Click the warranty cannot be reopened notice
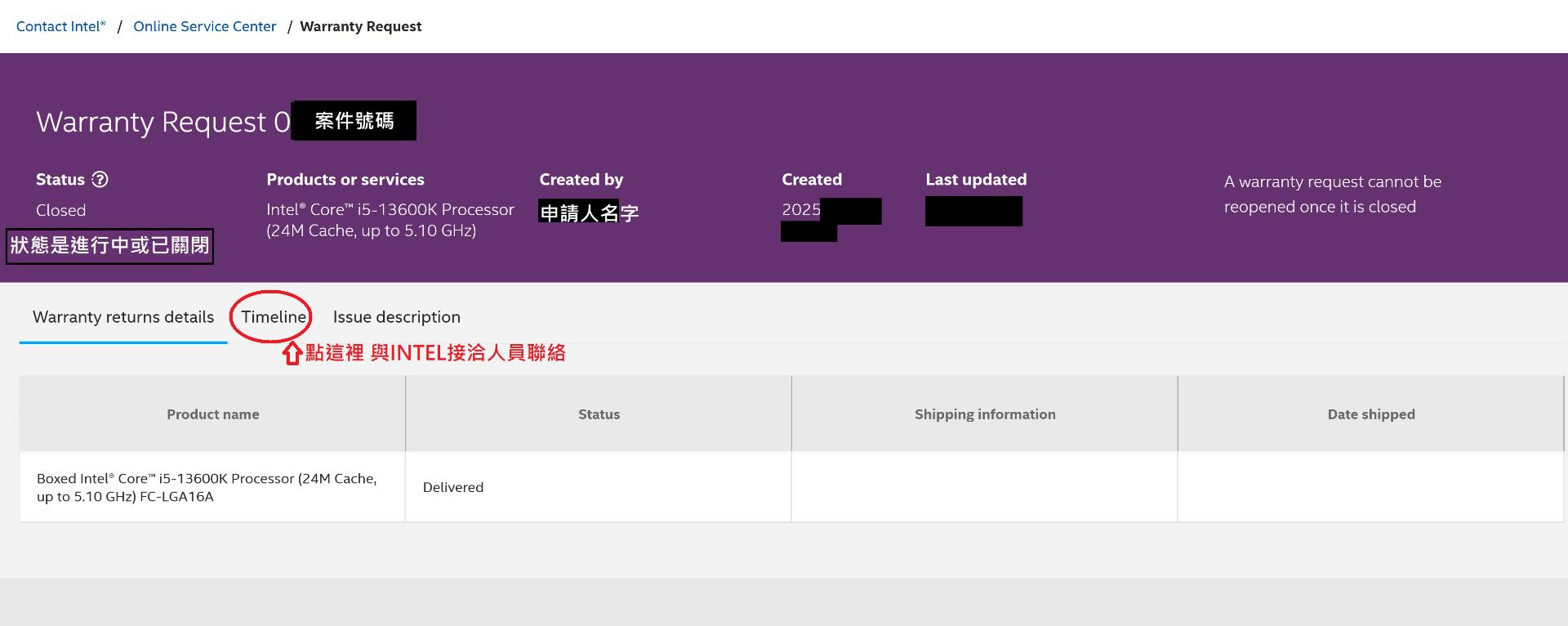The width and height of the screenshot is (1568, 626). [1331, 194]
